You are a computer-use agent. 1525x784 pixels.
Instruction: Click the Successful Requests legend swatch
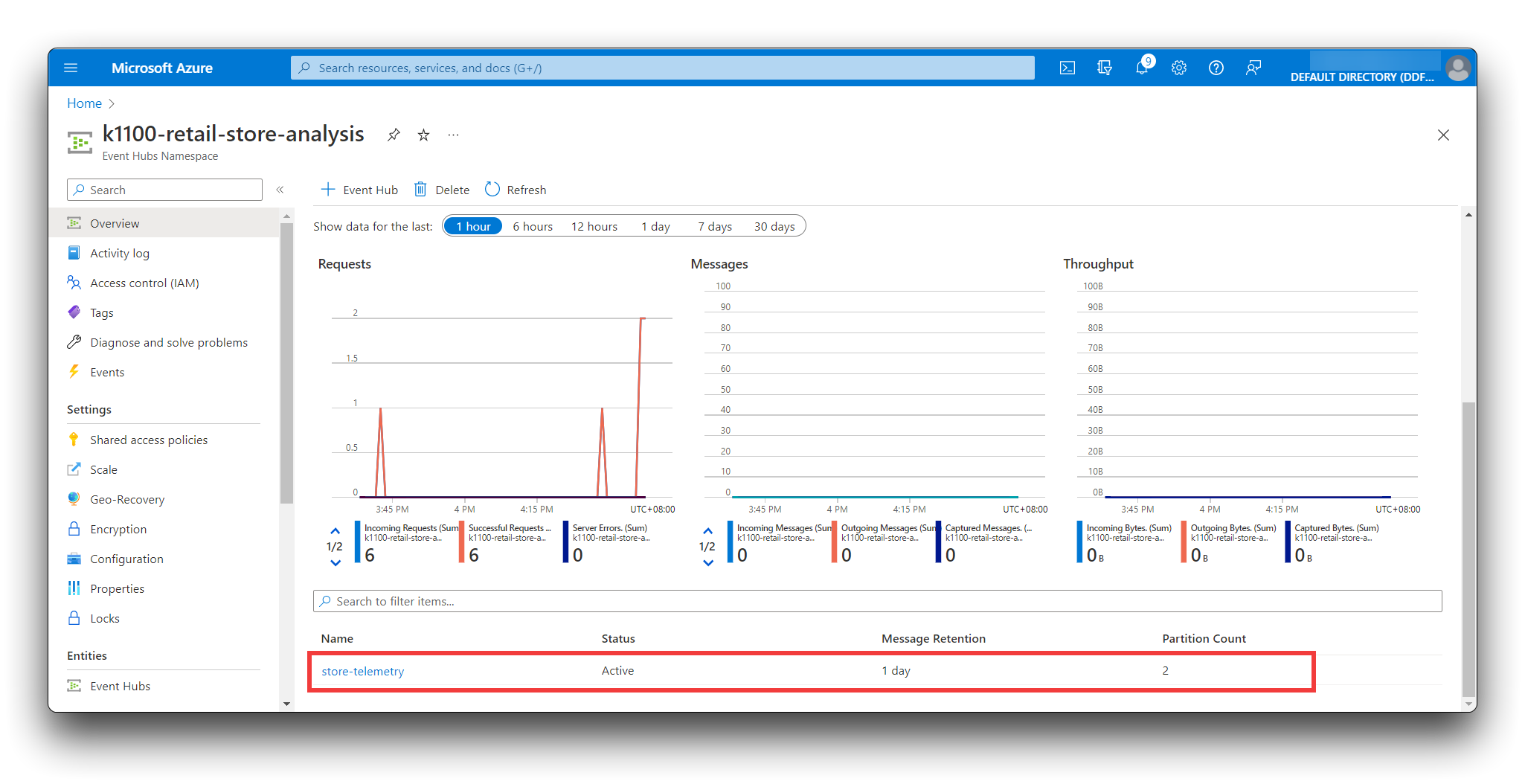(462, 542)
